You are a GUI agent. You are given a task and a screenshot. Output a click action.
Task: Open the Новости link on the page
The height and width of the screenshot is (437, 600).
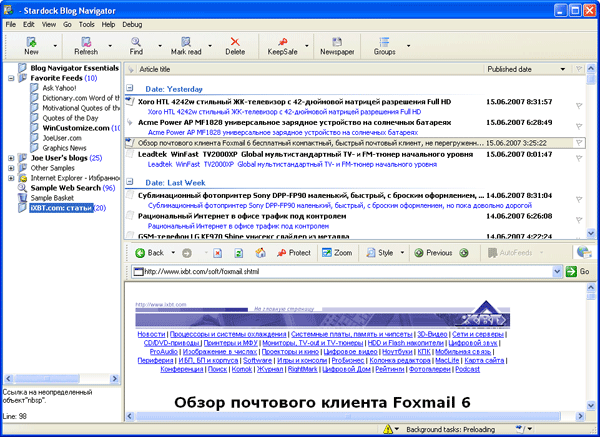pyautogui.click(x=152, y=334)
